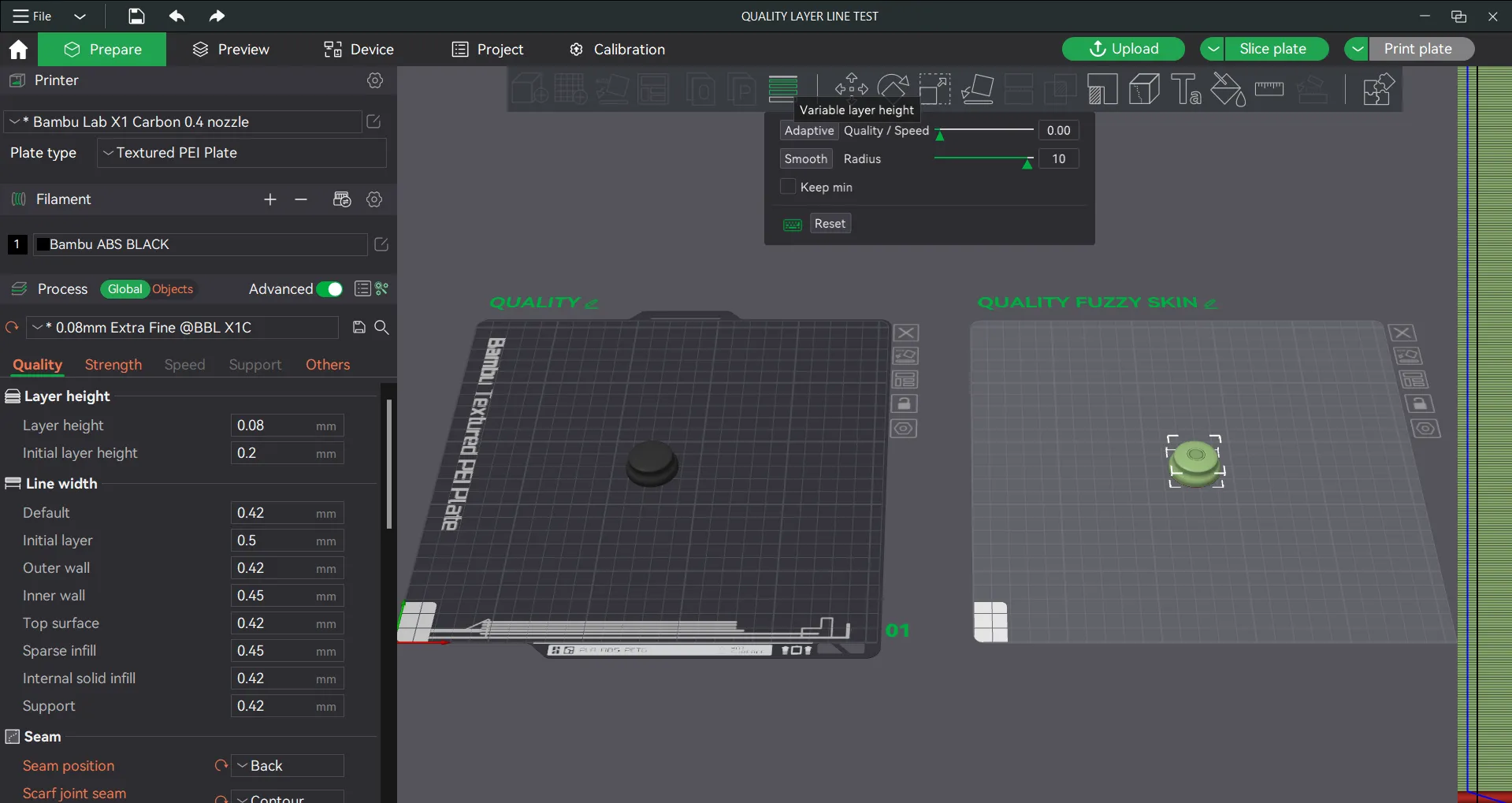Open the Text shape tool
This screenshot has width=1512, height=803.
pyautogui.click(x=1186, y=88)
